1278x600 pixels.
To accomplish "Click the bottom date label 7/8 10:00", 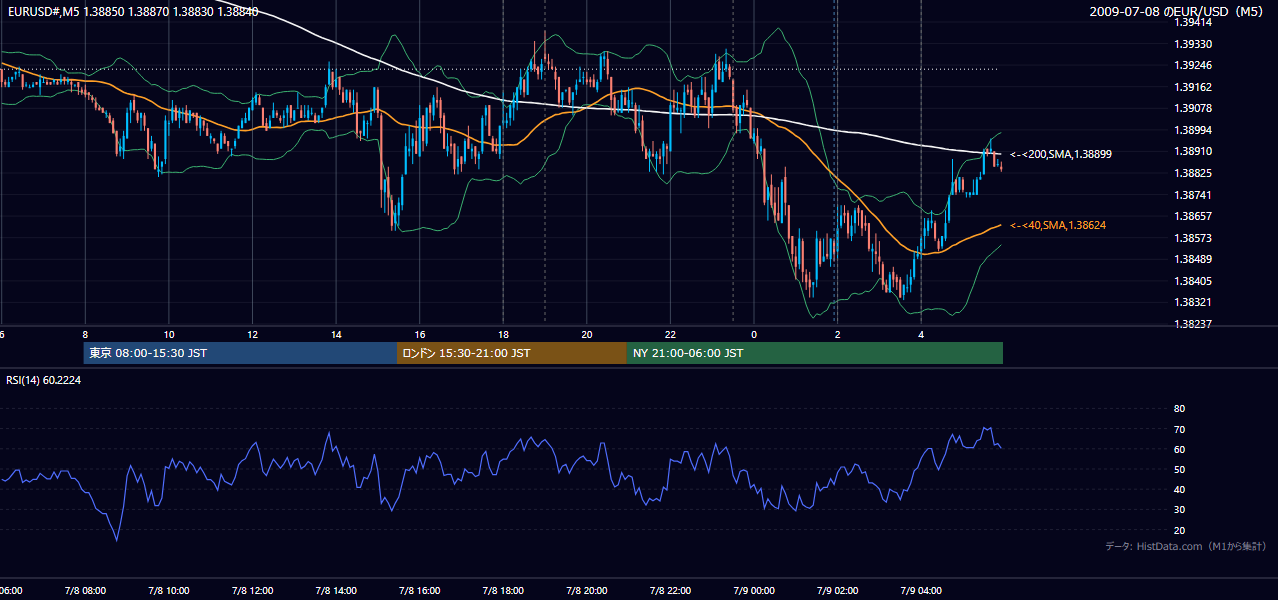I will point(168,591).
